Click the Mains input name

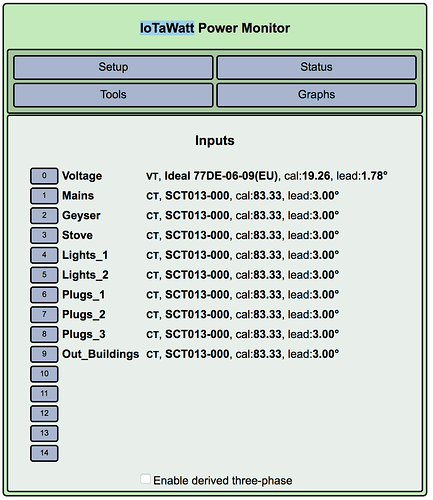78,196
